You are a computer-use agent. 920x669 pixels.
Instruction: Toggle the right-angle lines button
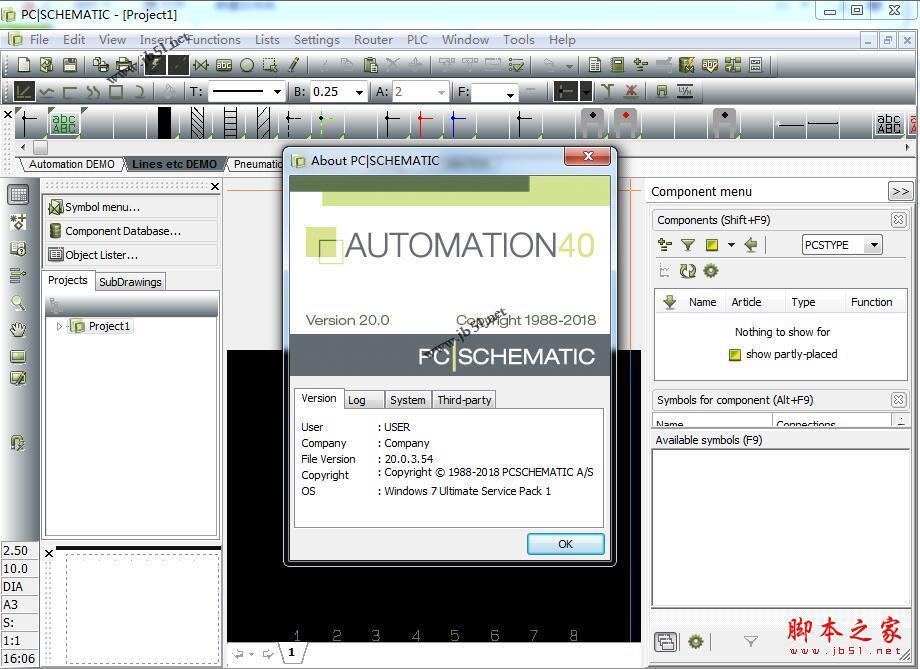(70, 92)
